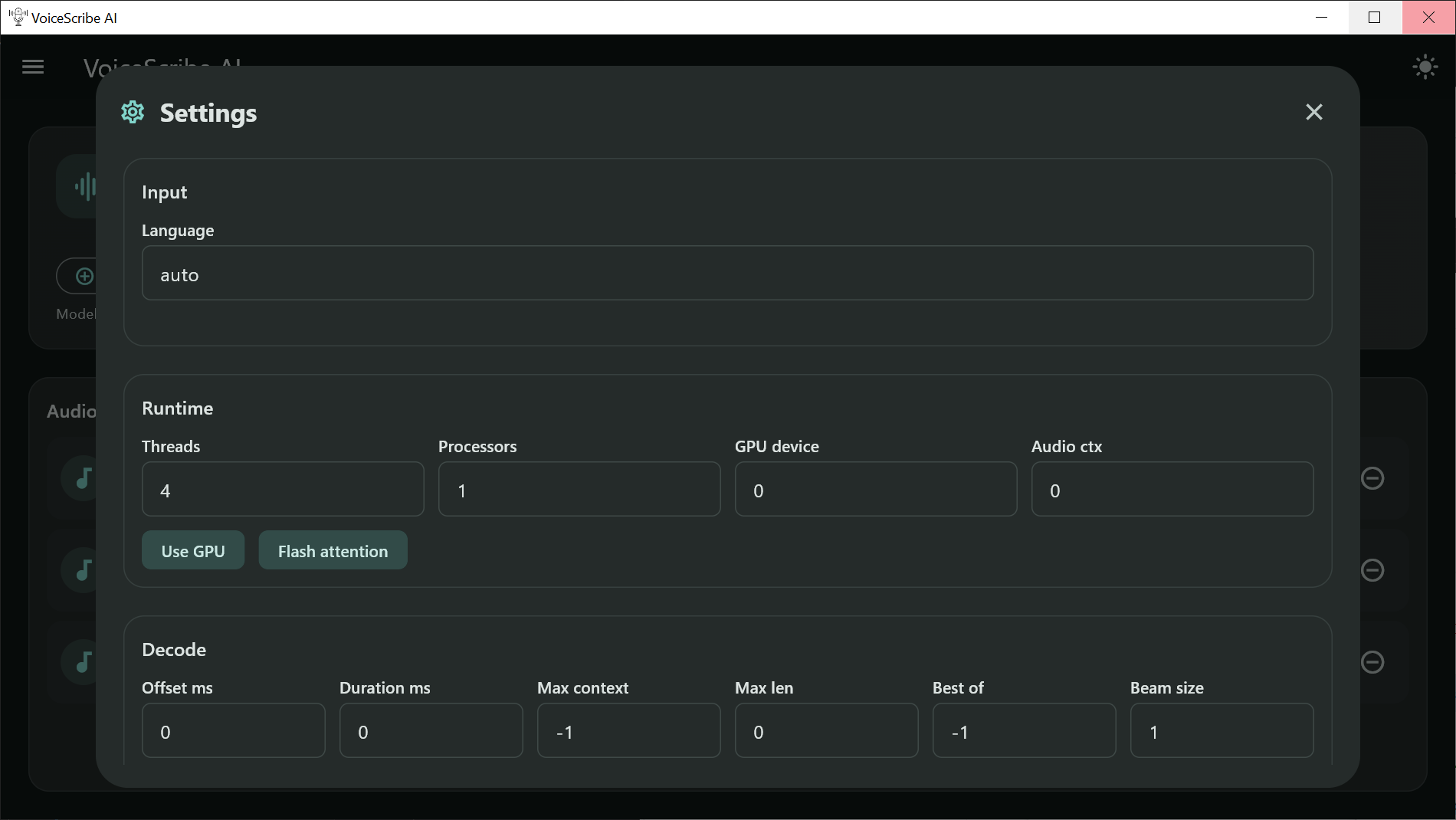This screenshot has height=820, width=1456.
Task: Toggle the light/dark theme sun icon
Action: coord(1425,67)
